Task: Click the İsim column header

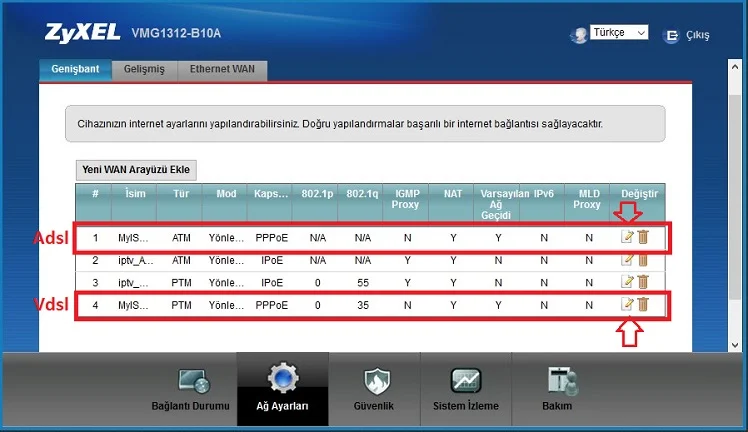Action: (135, 193)
